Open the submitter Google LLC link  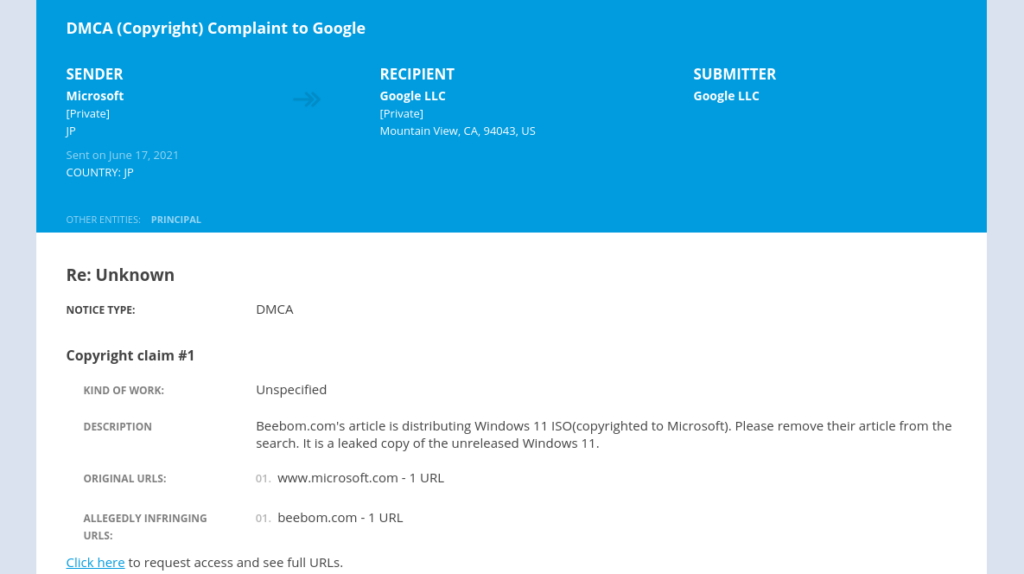tap(726, 96)
